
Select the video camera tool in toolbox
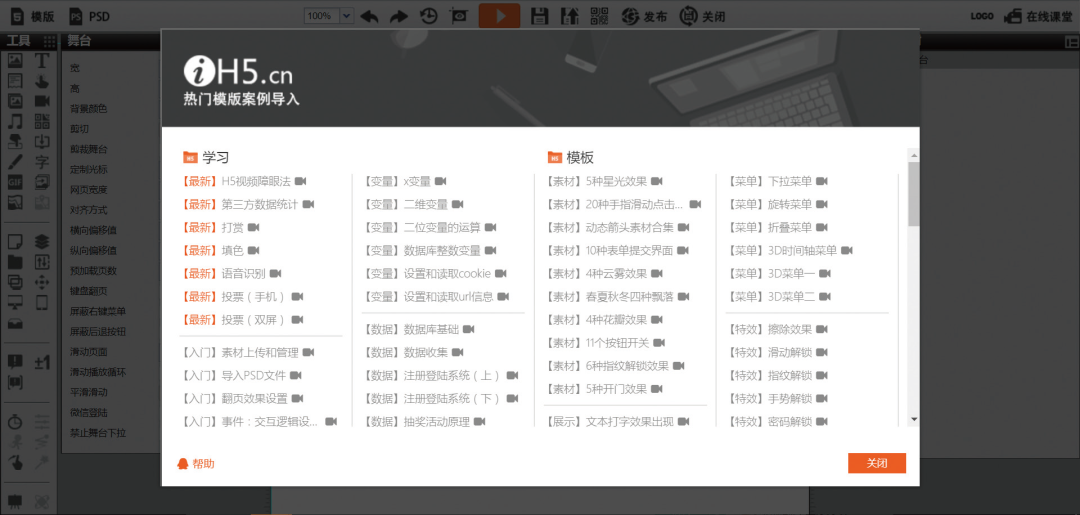click(42, 101)
